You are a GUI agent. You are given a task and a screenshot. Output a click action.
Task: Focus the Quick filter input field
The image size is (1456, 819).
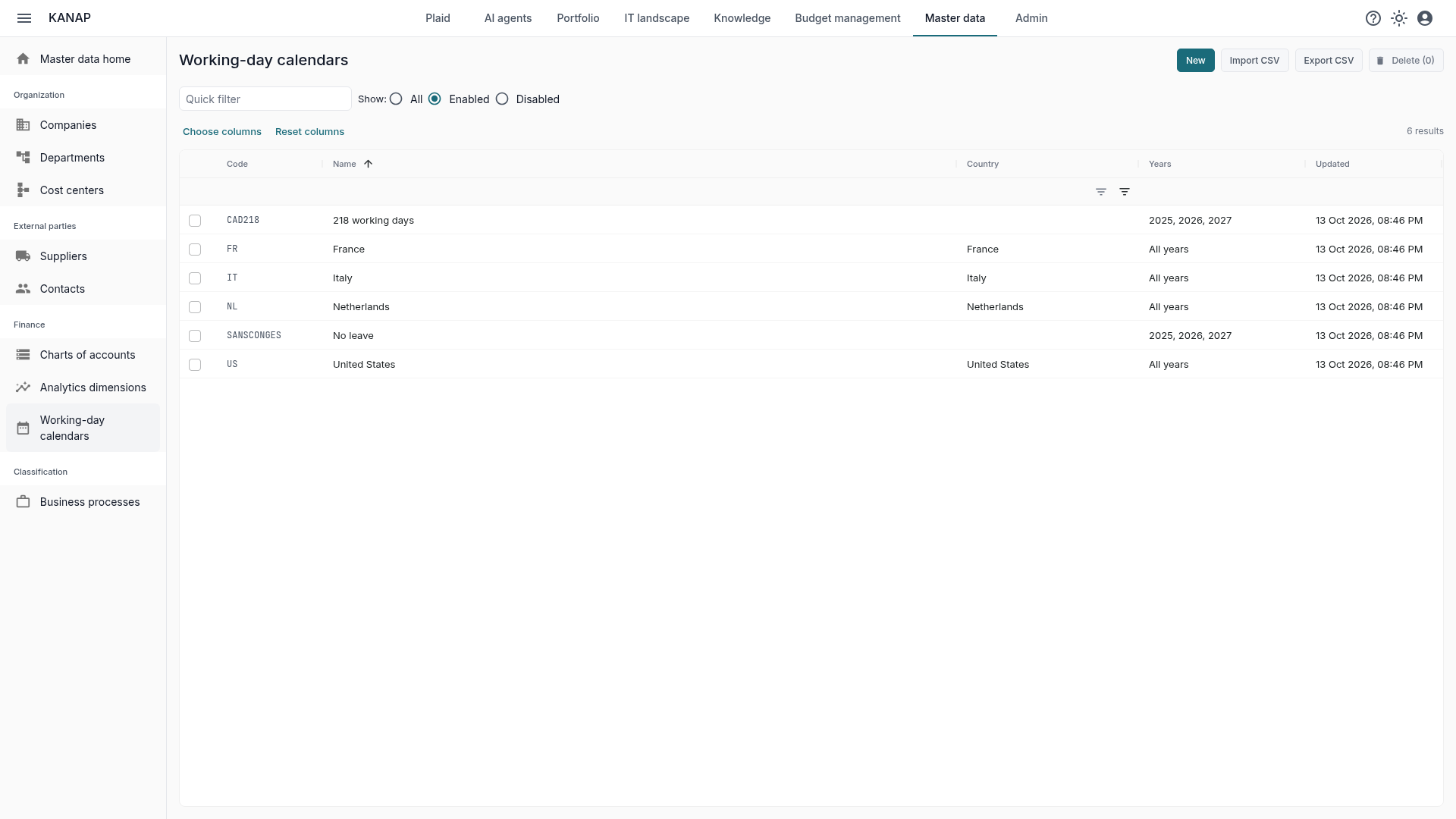click(265, 99)
